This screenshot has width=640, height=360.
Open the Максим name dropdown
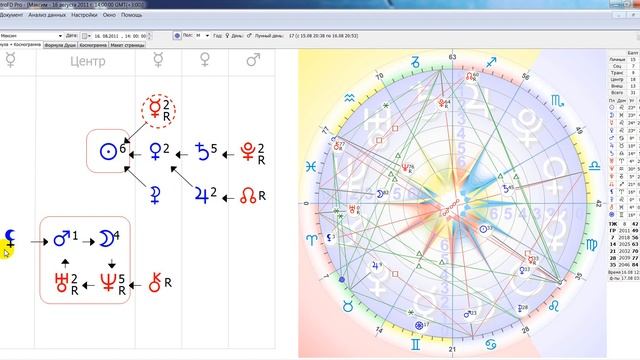click(60, 36)
